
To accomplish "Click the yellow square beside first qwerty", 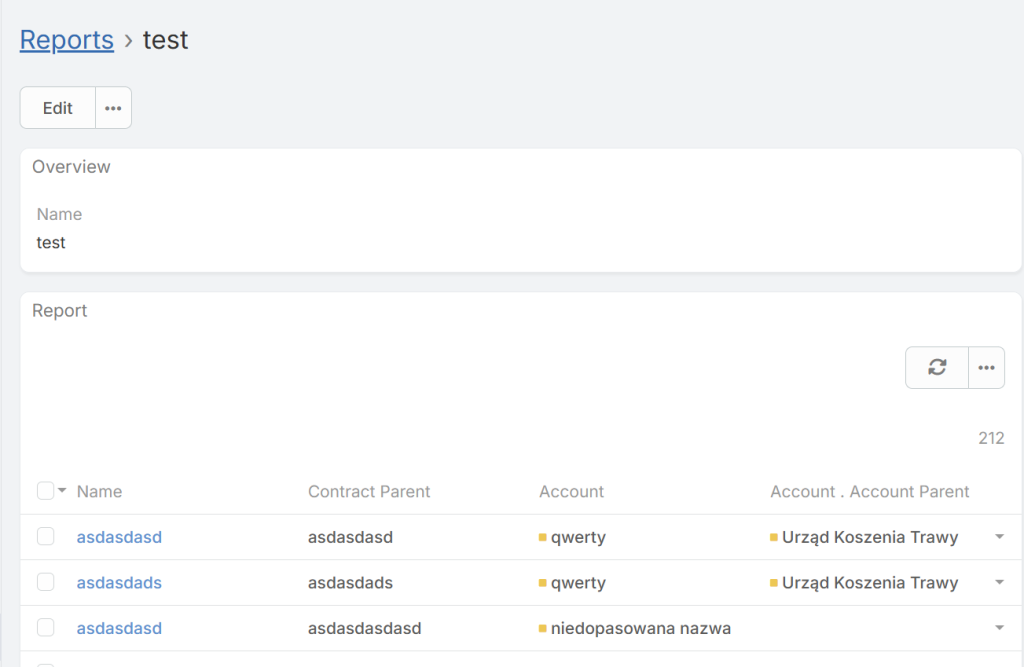I will 542,538.
